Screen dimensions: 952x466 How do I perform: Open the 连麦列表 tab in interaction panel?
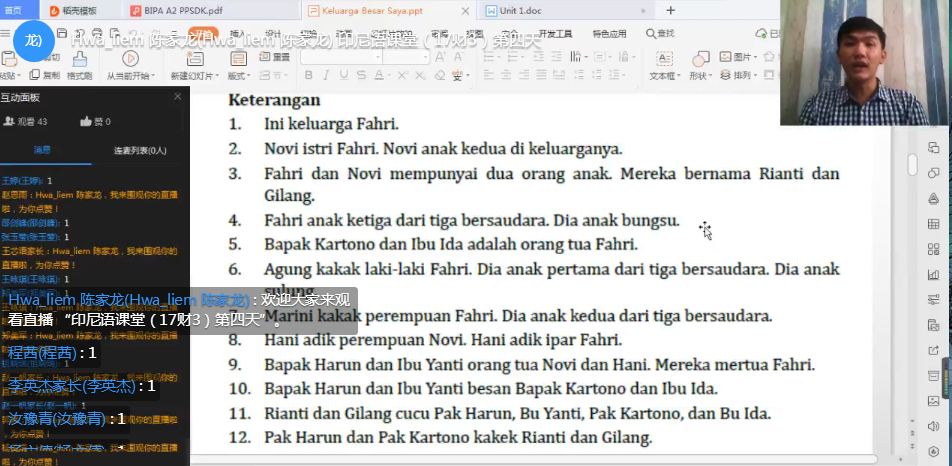tap(139, 150)
